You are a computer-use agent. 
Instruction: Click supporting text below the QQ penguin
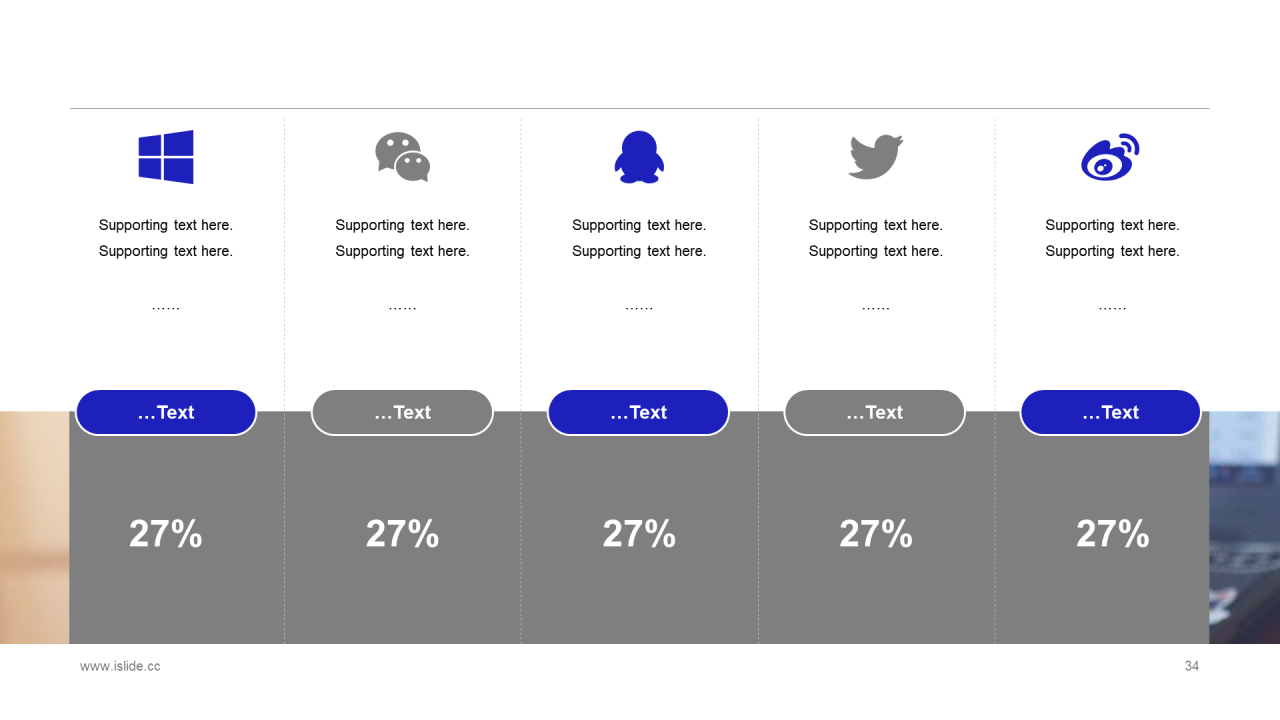(x=639, y=238)
